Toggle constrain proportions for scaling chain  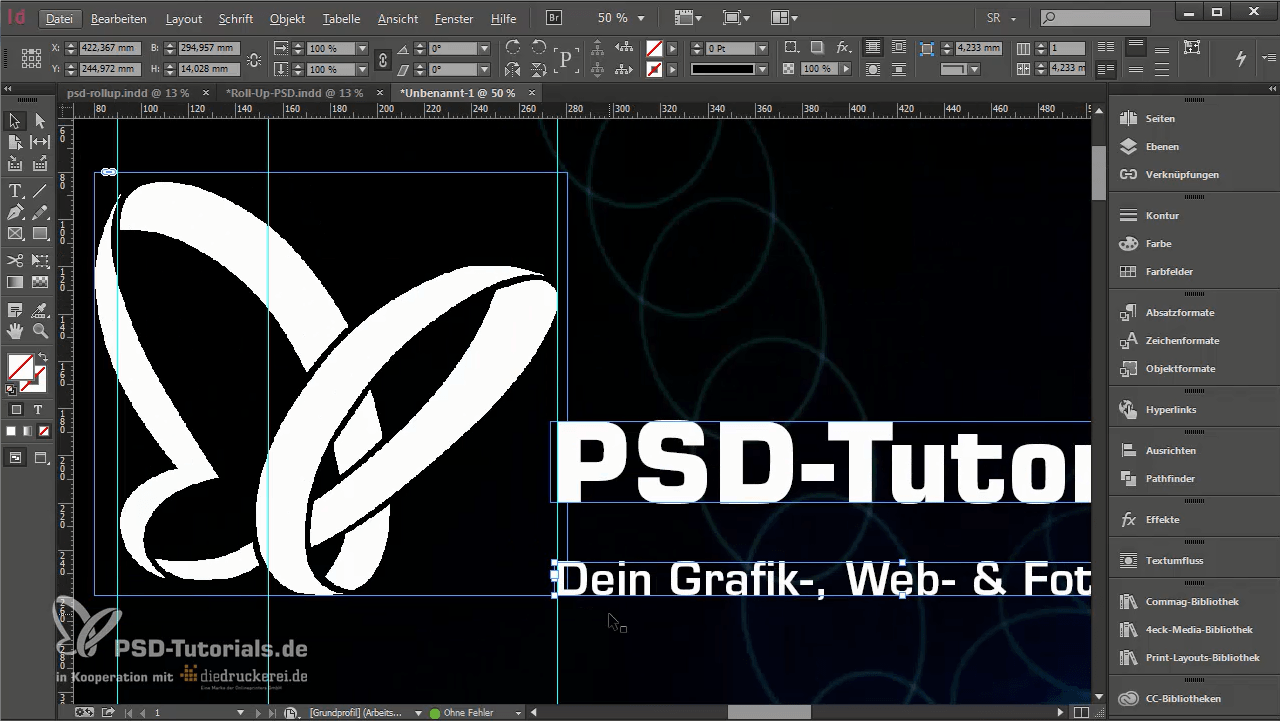click(x=382, y=59)
